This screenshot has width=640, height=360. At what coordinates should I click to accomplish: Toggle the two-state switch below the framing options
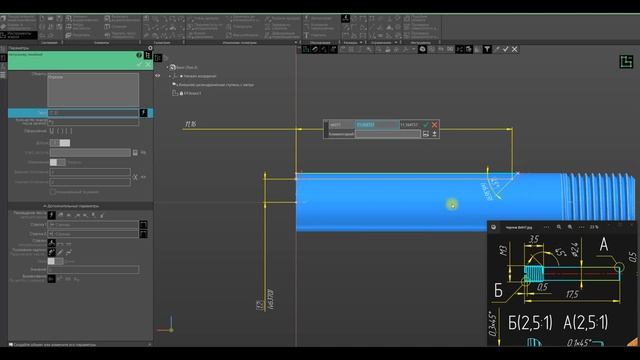pyautogui.click(x=60, y=143)
